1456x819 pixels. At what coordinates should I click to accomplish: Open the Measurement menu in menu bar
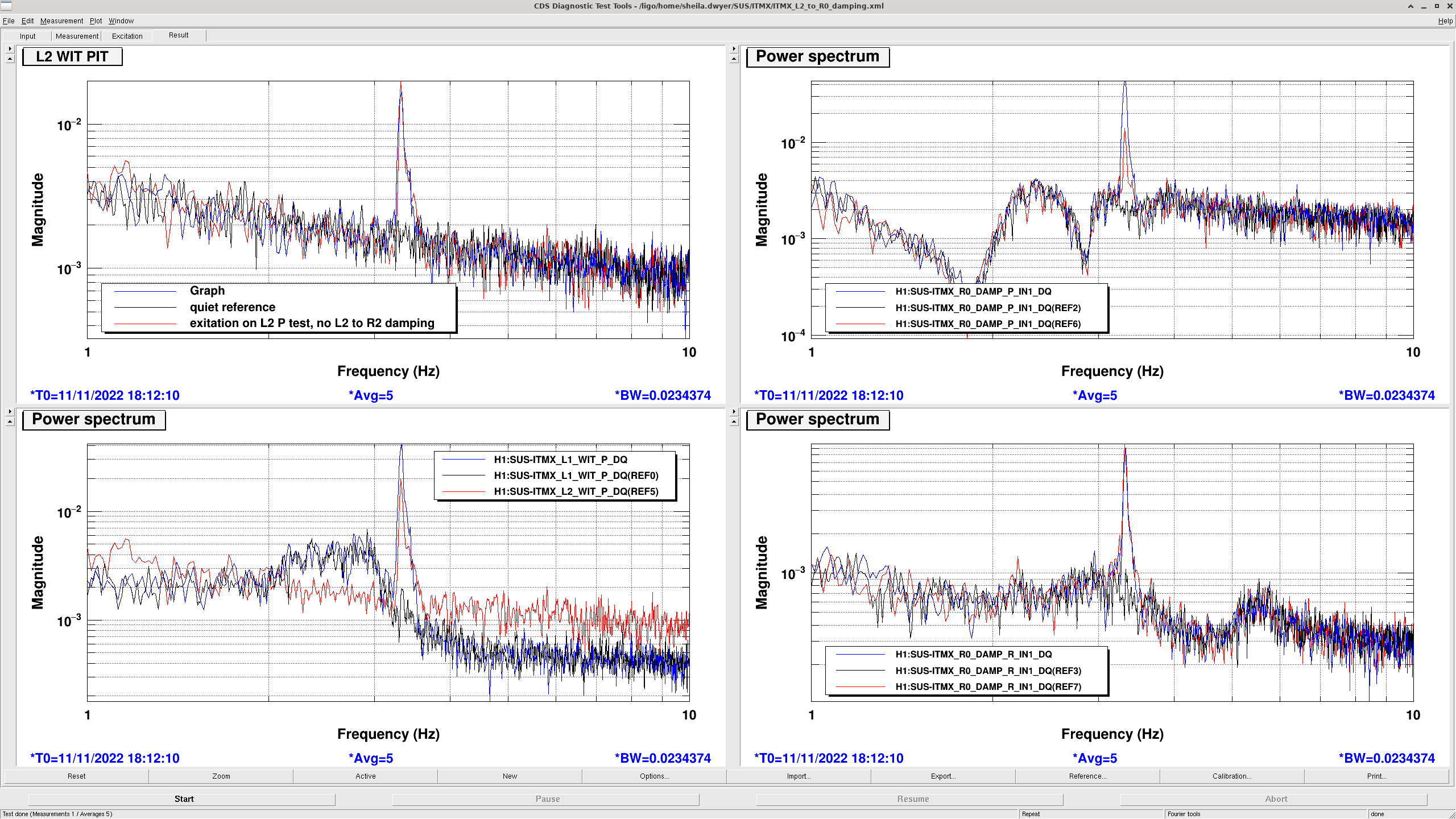(x=61, y=21)
